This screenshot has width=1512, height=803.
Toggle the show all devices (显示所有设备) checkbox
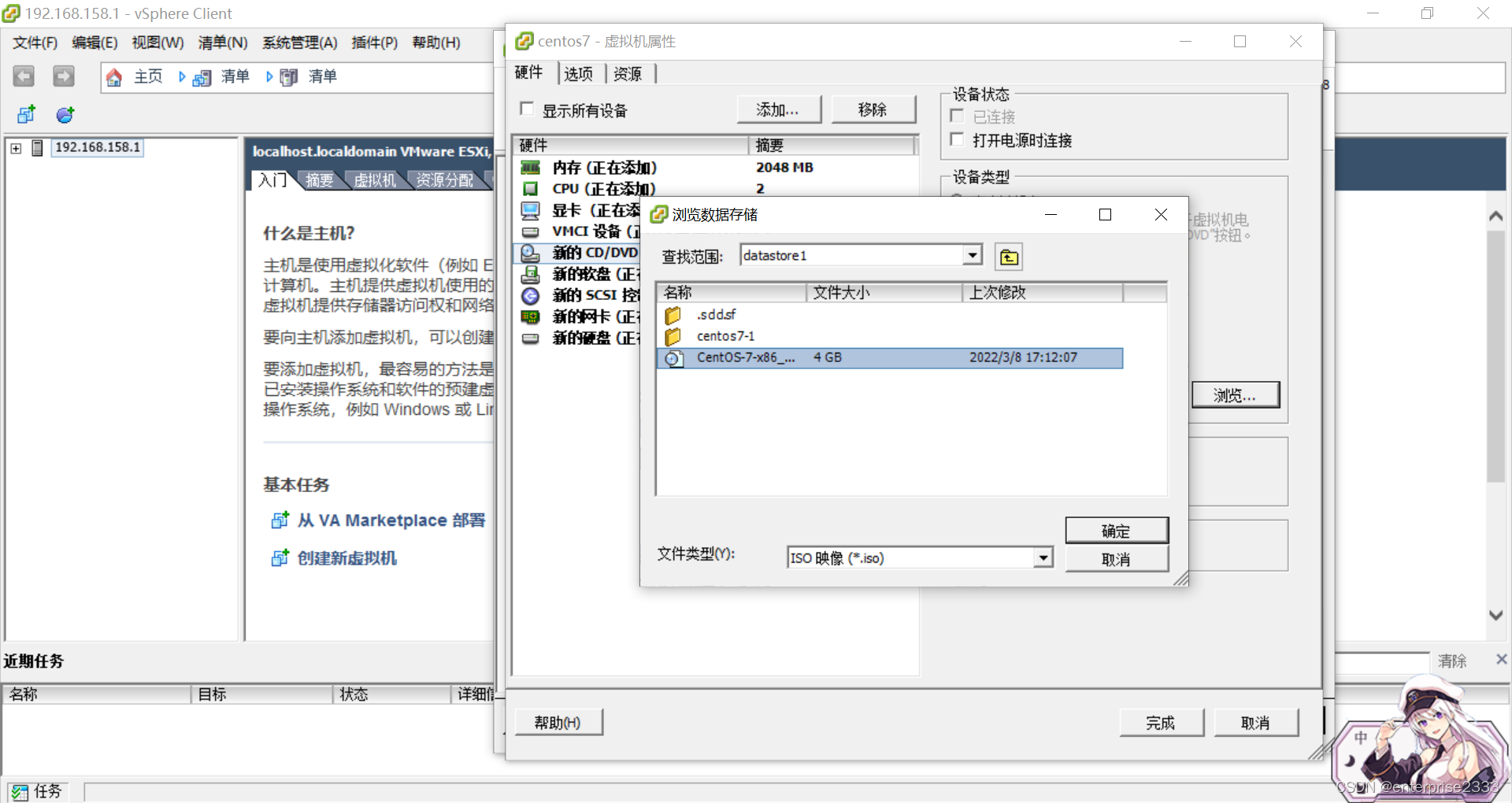coord(527,109)
